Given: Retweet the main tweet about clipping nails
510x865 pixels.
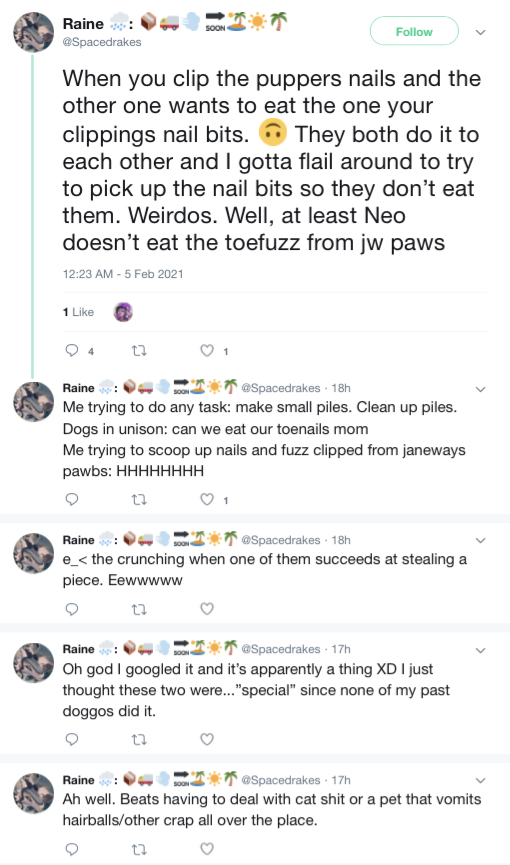Looking at the screenshot, I should pos(138,350).
